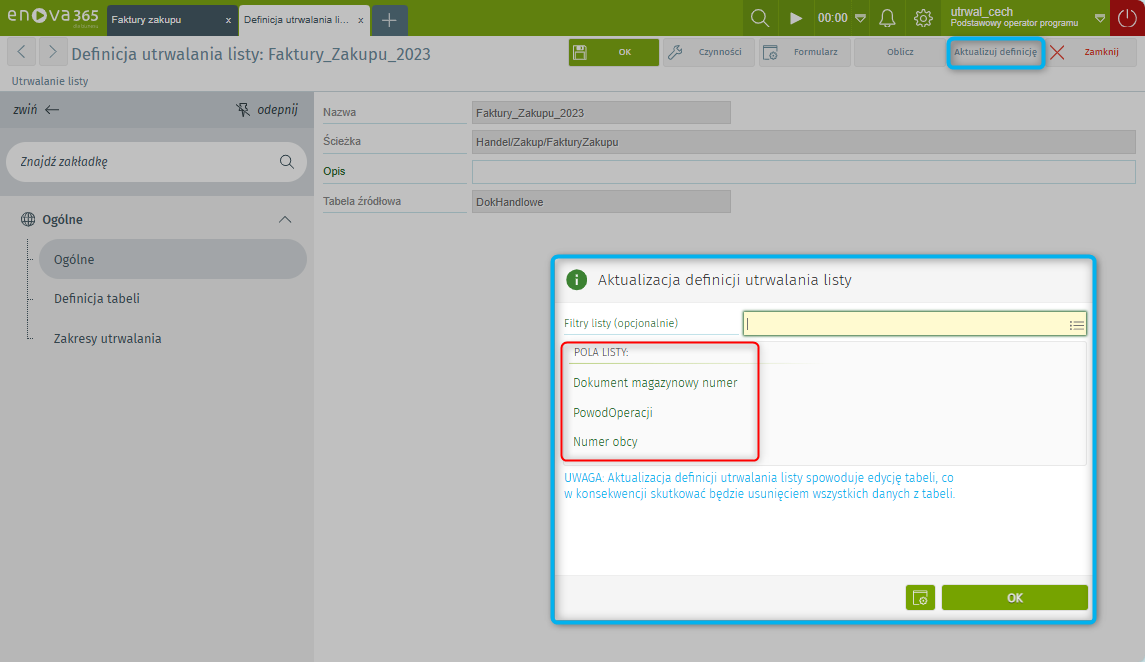Open the notifications bell

[887, 18]
